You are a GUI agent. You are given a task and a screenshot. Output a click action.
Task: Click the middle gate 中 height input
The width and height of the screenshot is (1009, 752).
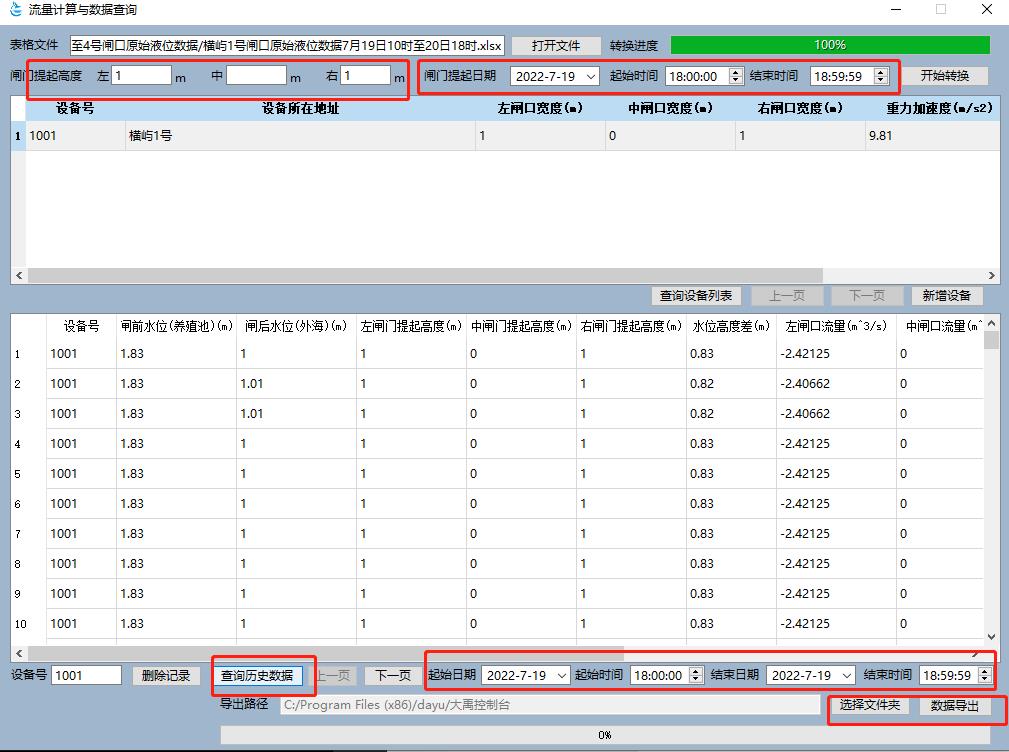(x=256, y=76)
